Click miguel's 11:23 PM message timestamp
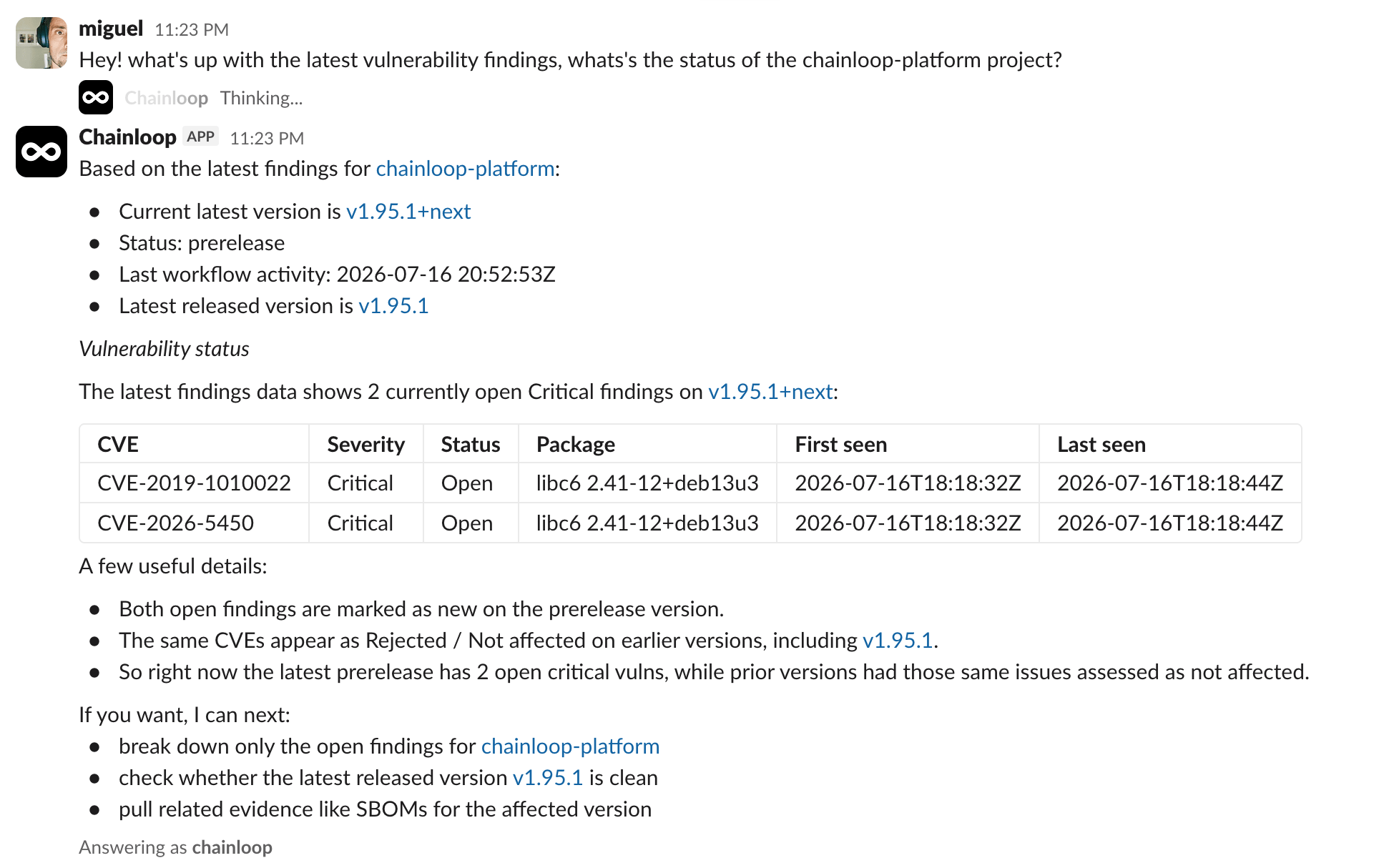The image size is (1379, 868). pyautogui.click(x=192, y=30)
